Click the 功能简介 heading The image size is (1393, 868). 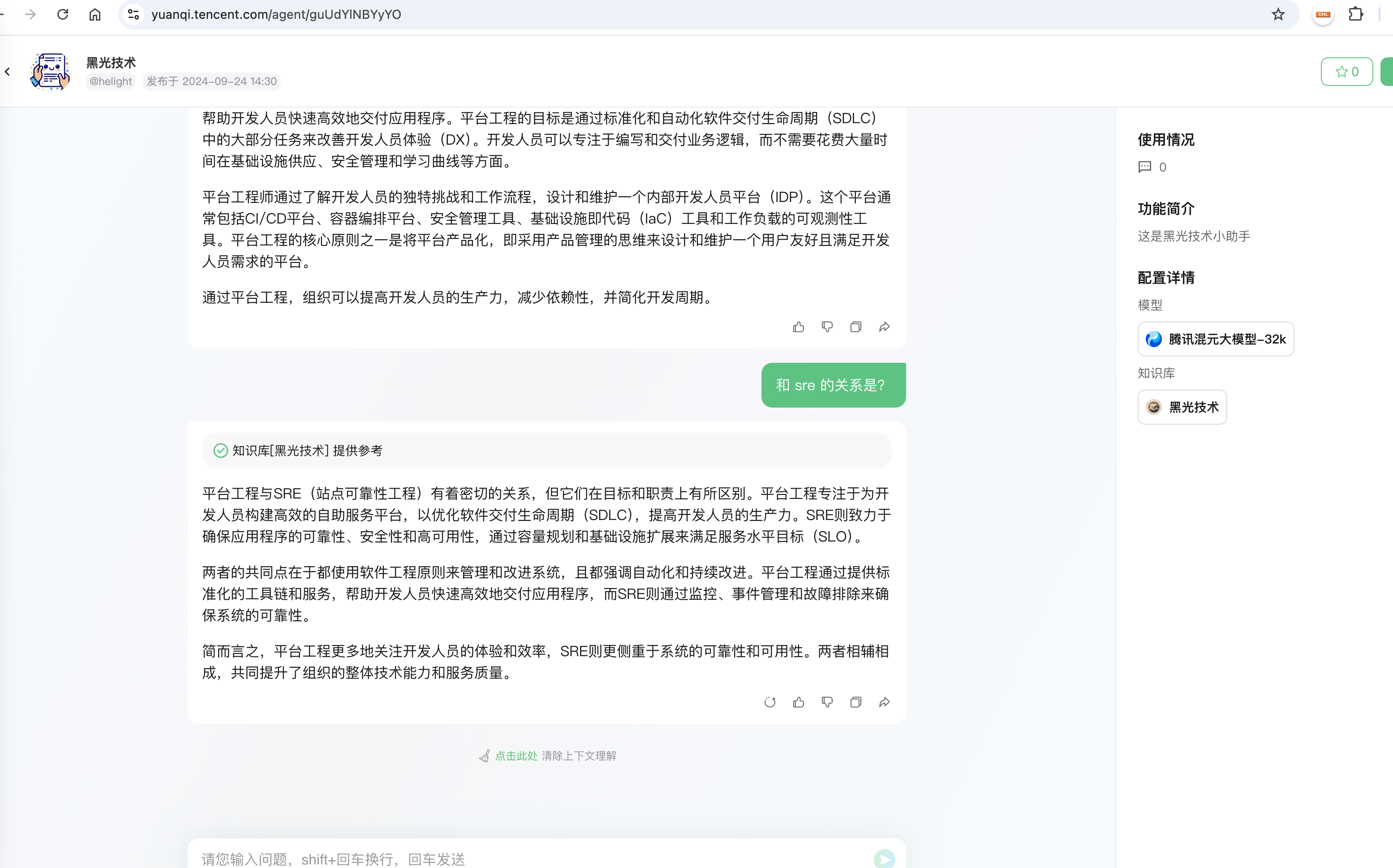[1166, 209]
